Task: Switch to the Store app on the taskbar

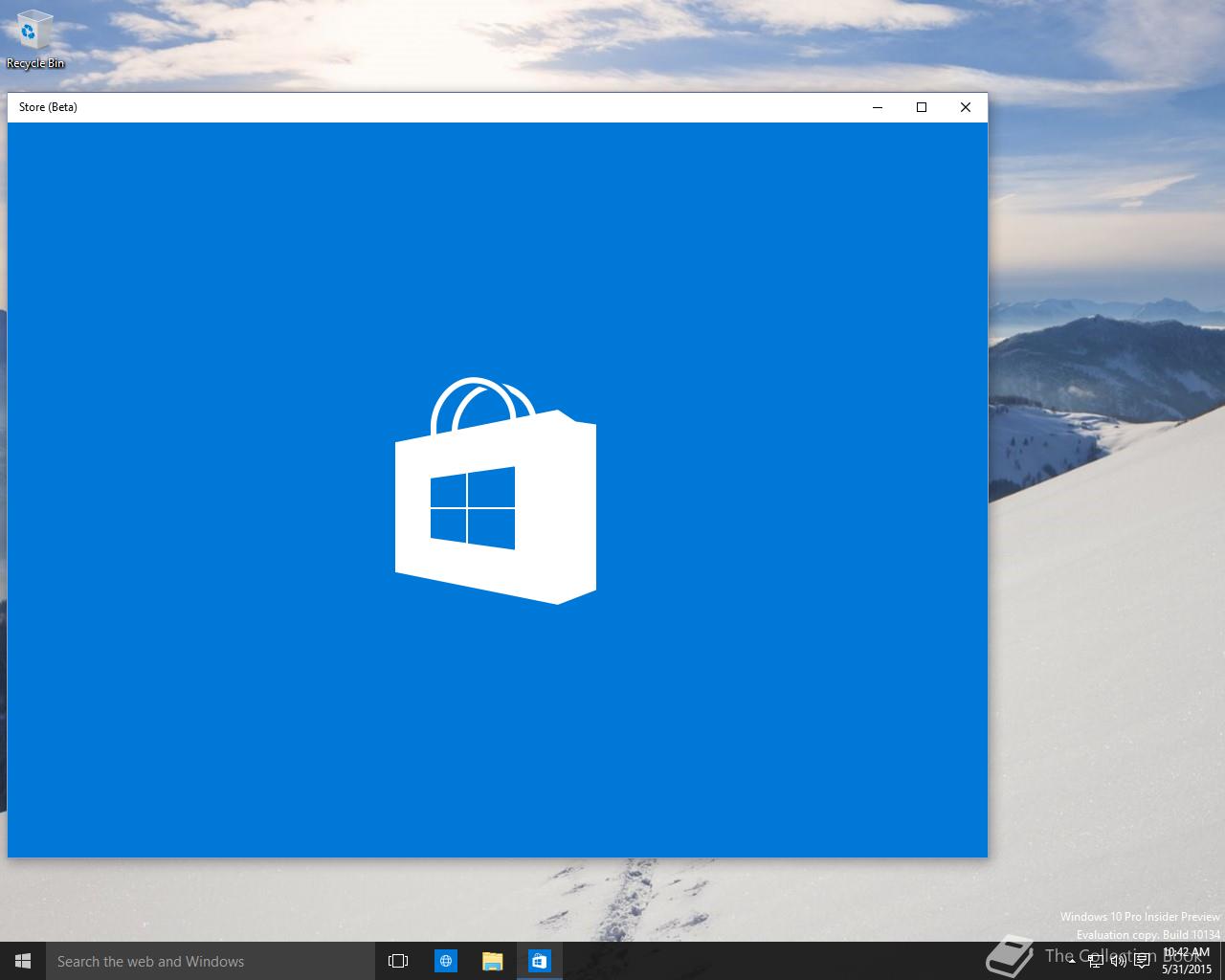Action: tap(540, 961)
